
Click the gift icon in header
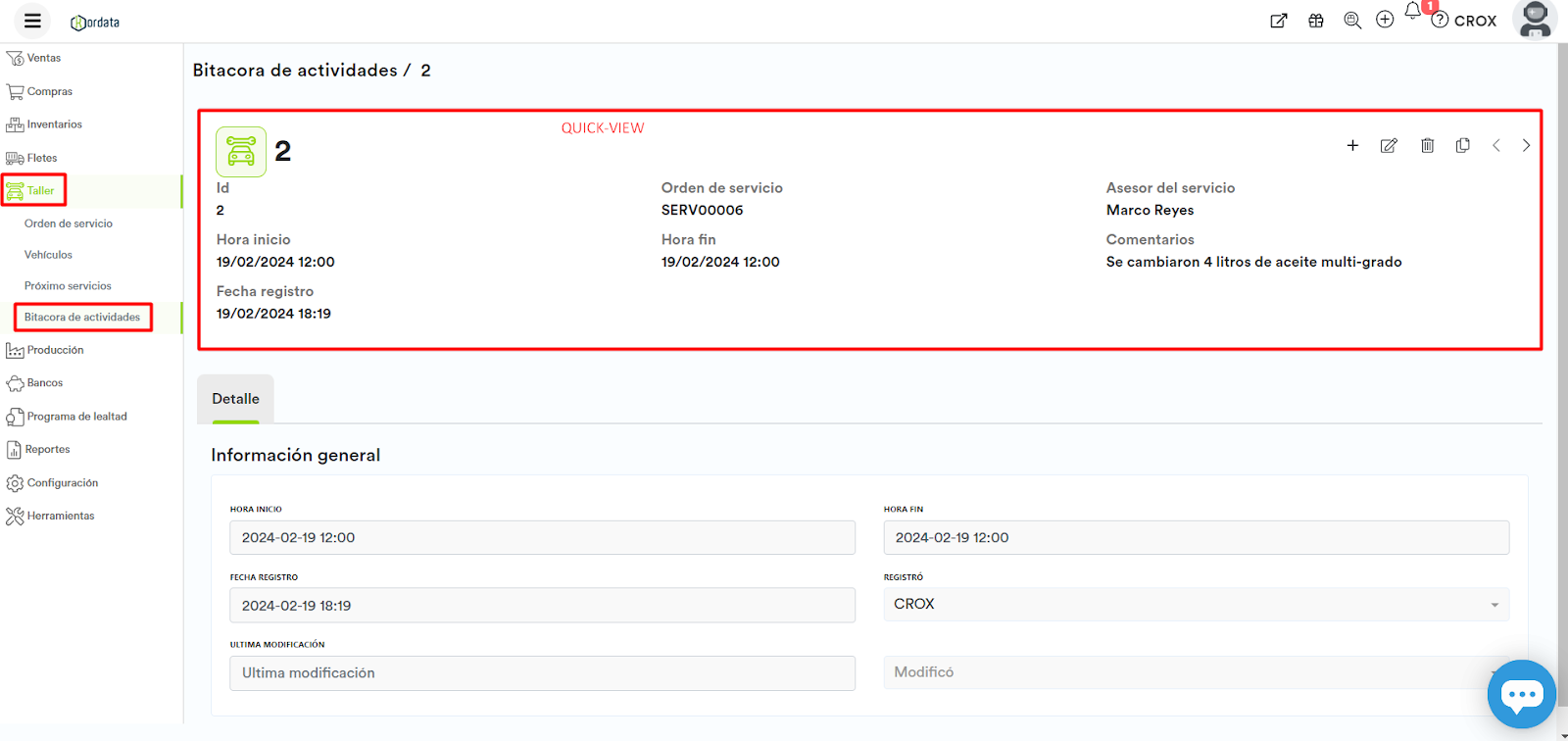1316,21
